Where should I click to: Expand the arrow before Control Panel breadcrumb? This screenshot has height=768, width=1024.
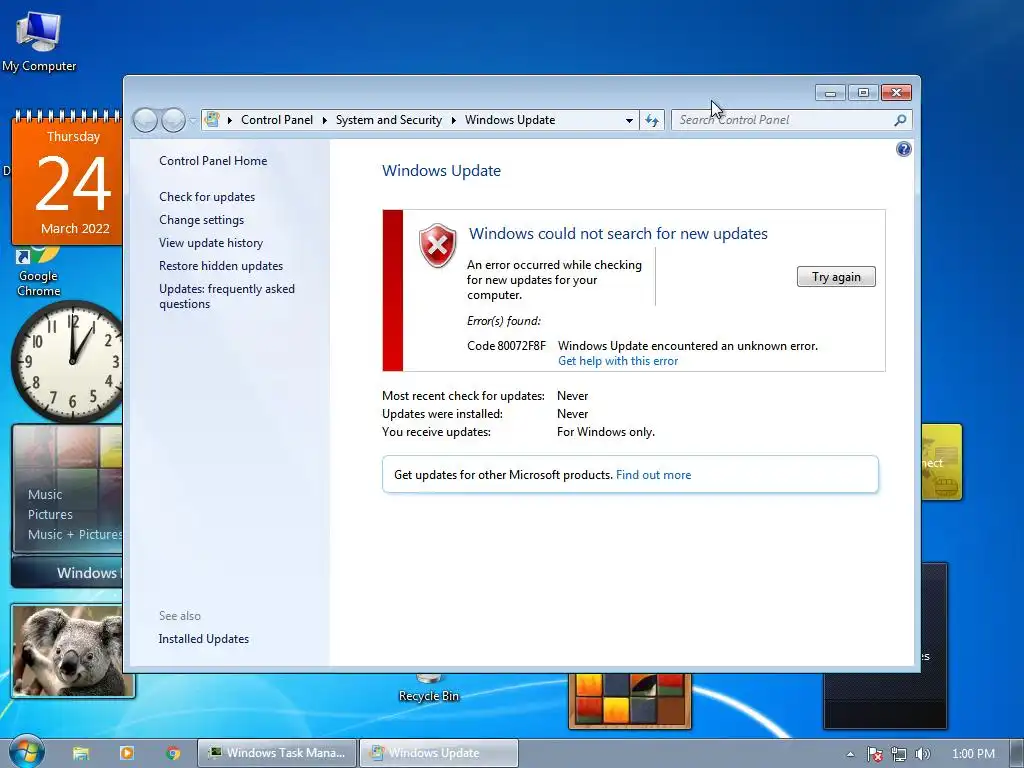(230, 120)
